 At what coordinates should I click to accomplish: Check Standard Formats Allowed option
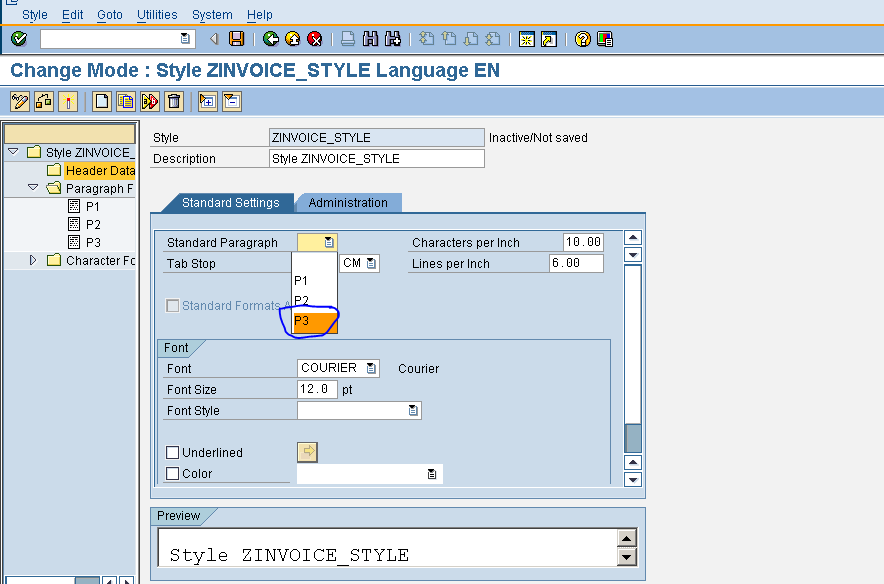tap(172, 306)
